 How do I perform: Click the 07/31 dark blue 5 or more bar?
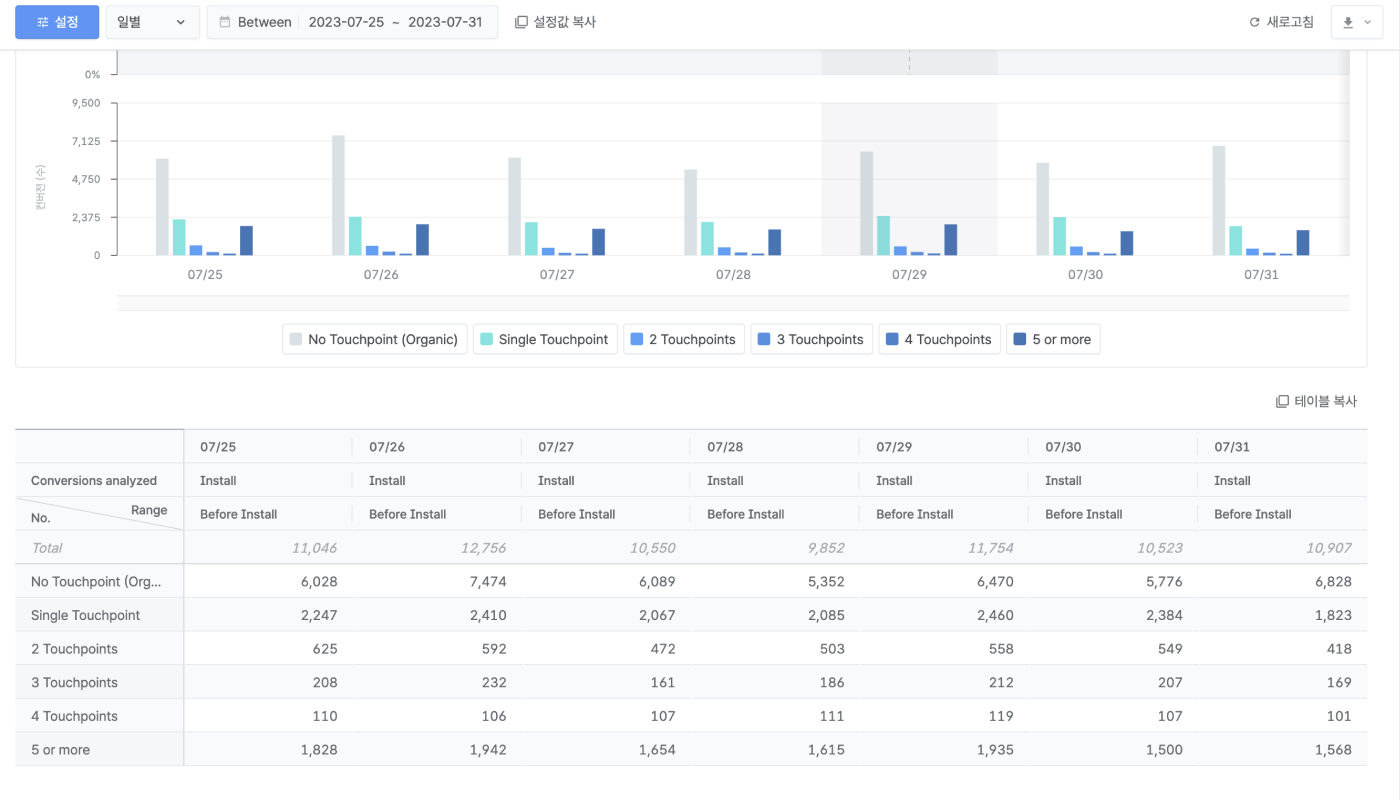click(x=1303, y=243)
